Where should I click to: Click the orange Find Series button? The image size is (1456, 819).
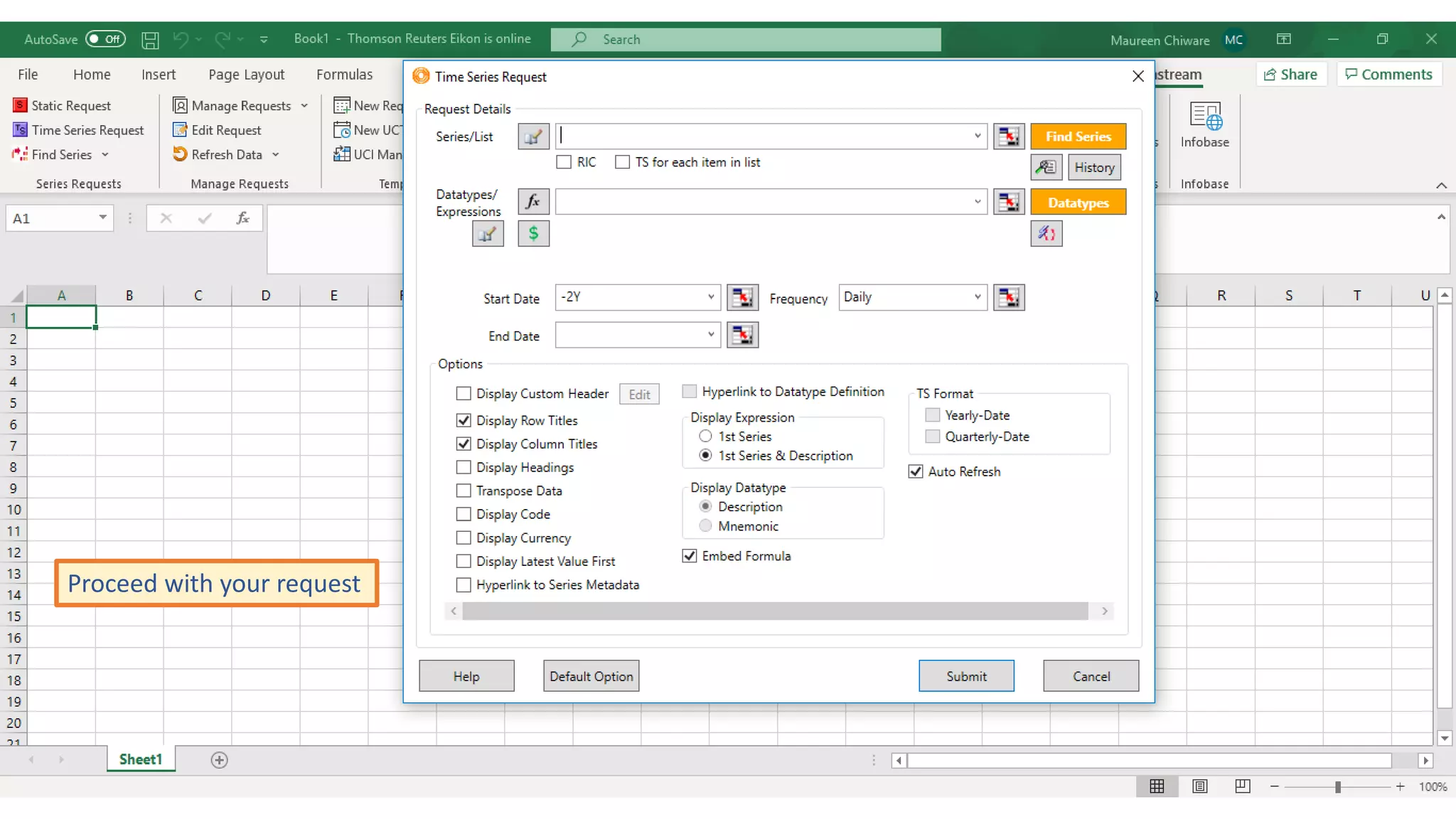pyautogui.click(x=1078, y=136)
